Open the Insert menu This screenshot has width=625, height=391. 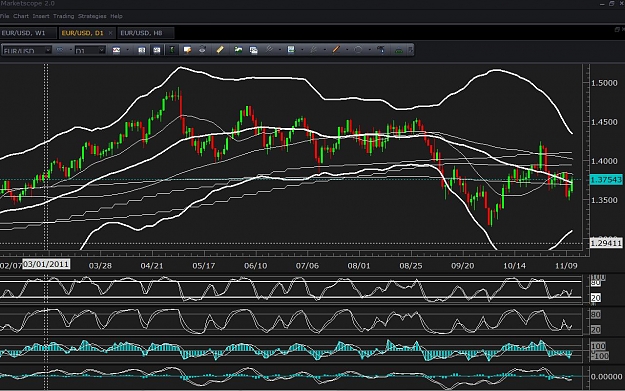(x=41, y=16)
